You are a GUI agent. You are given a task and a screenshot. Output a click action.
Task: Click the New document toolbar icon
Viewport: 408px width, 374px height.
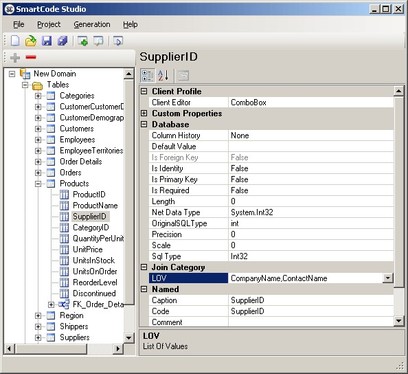(x=15, y=41)
